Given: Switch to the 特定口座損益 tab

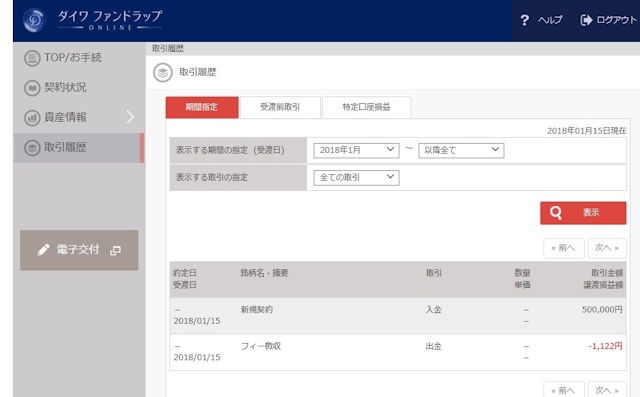Looking at the screenshot, I should coord(367,107).
